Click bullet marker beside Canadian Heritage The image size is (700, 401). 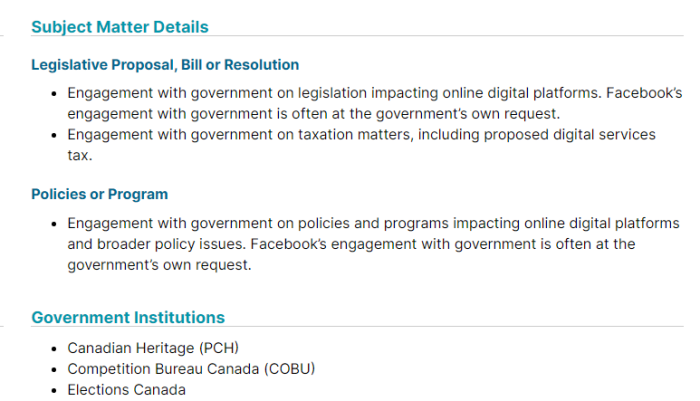54,348
